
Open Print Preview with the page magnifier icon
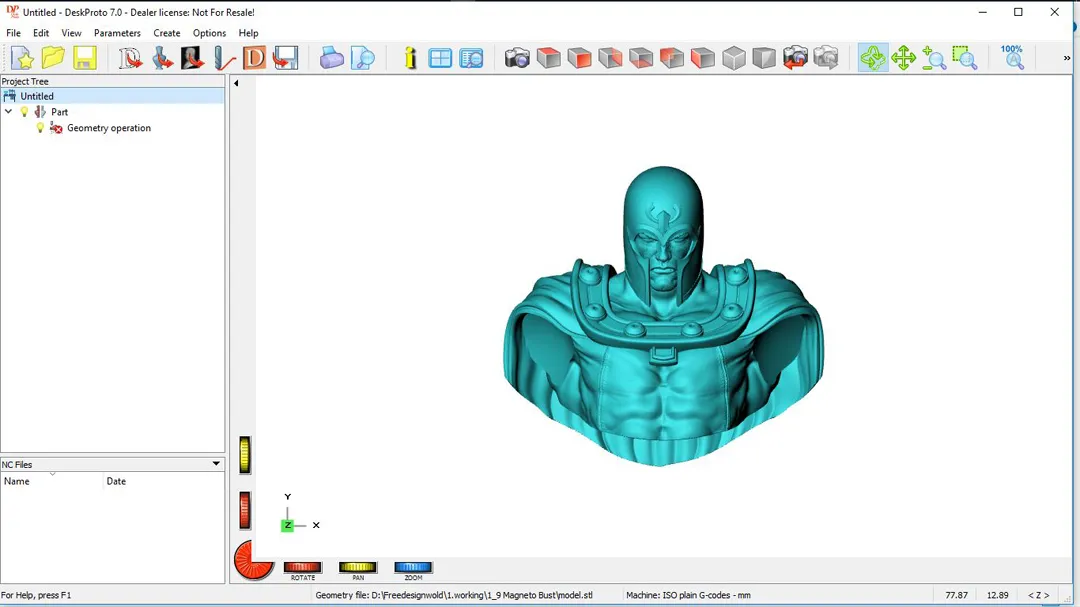[362, 58]
